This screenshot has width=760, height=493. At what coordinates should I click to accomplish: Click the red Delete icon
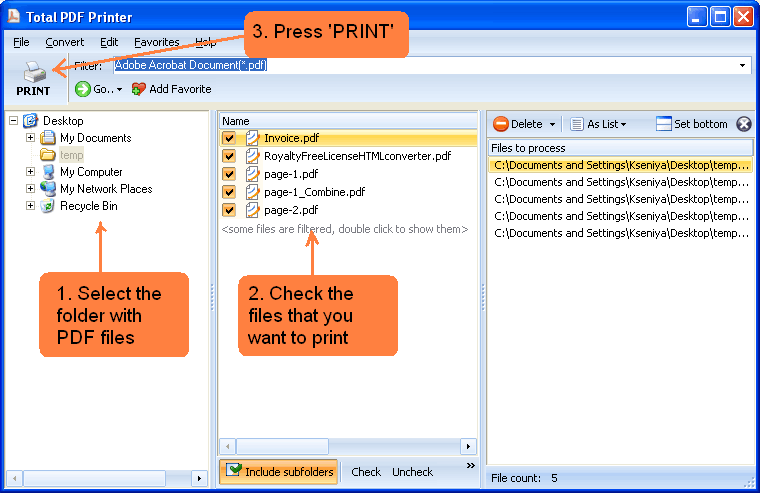(x=500, y=124)
